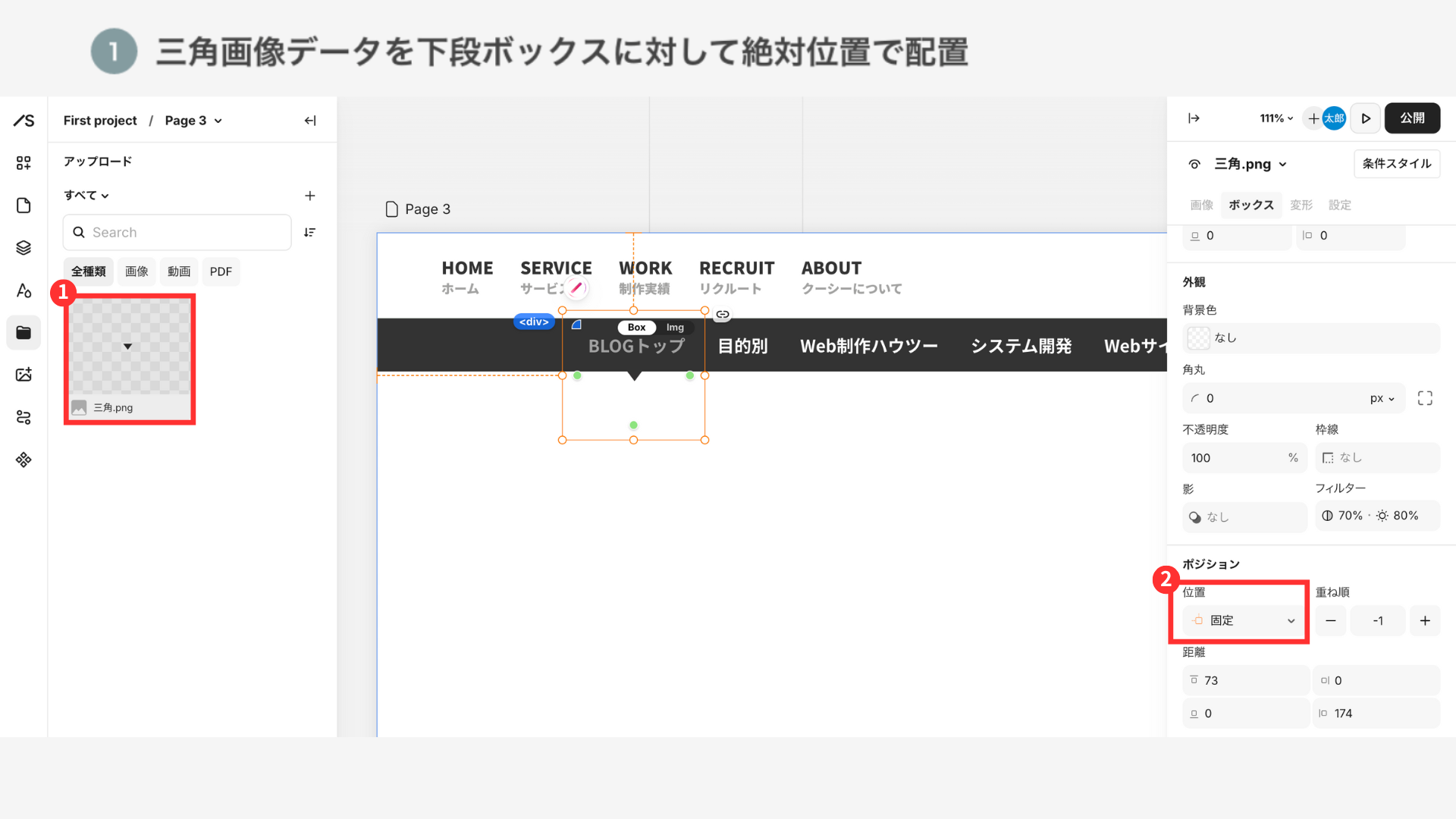This screenshot has width=1456, height=819.
Task: Select the 画像 filter chip
Action: point(136,271)
